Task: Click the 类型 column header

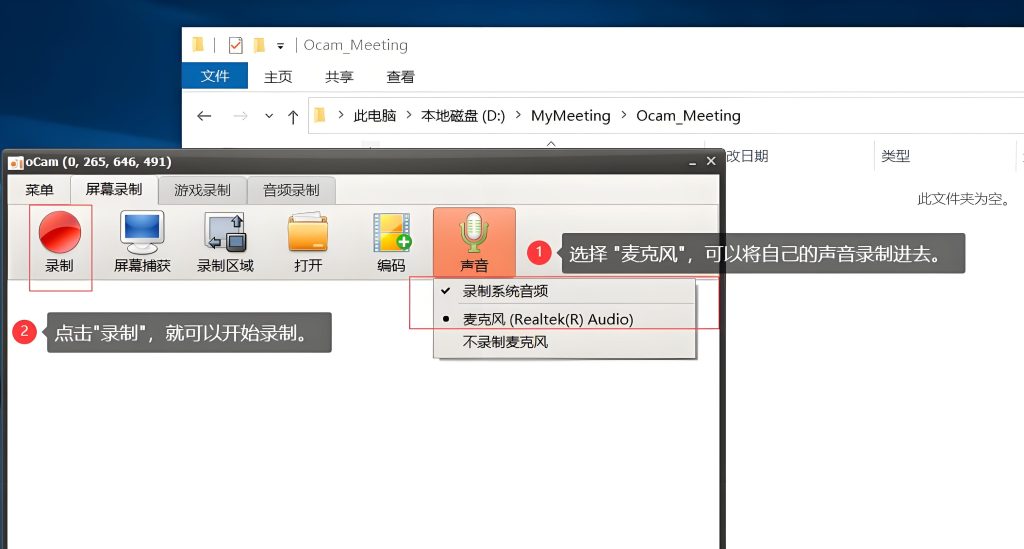Action: coord(895,156)
